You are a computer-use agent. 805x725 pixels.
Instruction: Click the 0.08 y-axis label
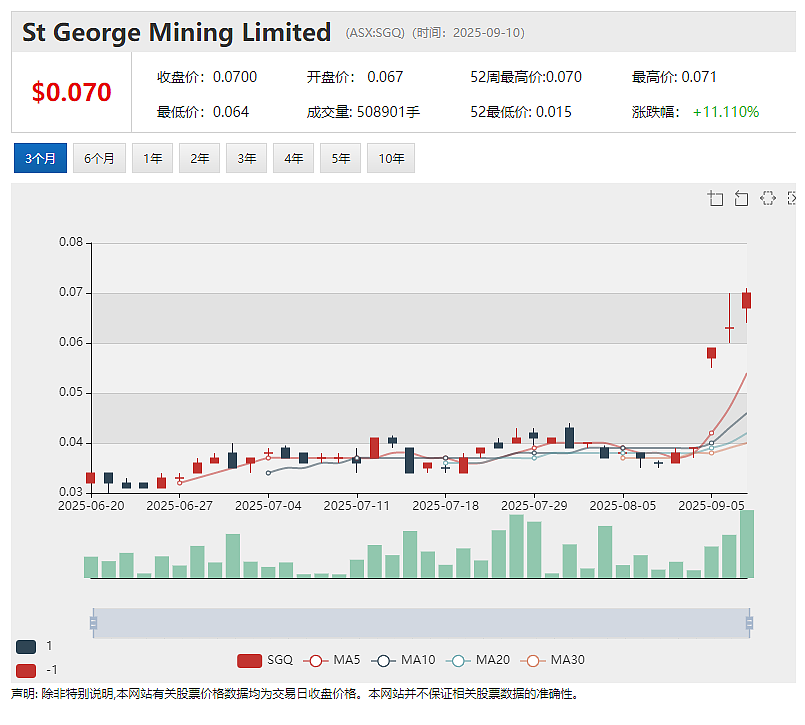(71, 242)
